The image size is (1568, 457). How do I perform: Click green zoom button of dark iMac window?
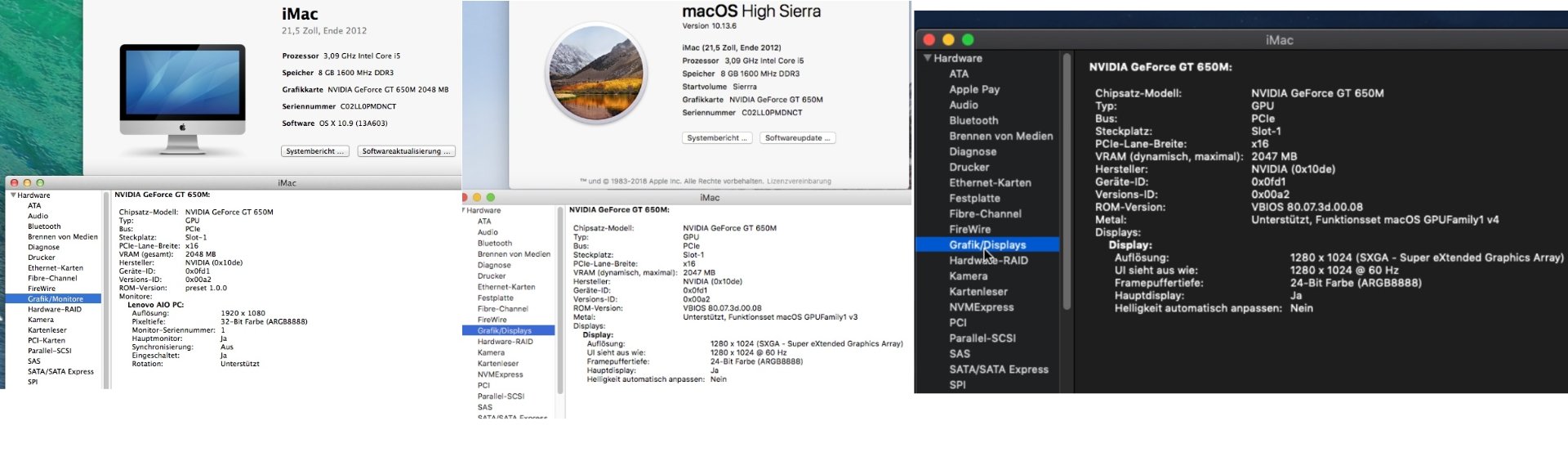point(968,39)
